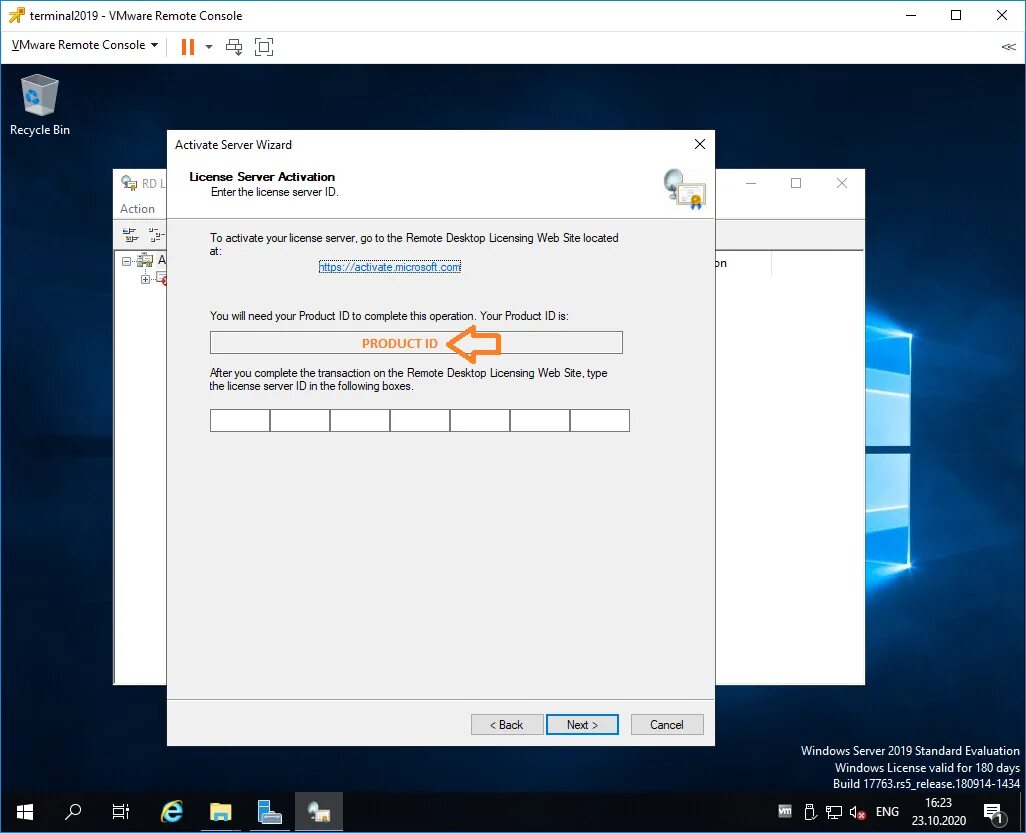Maximize the RD Licensing Manager window
The width and height of the screenshot is (1026, 833).
coord(796,183)
